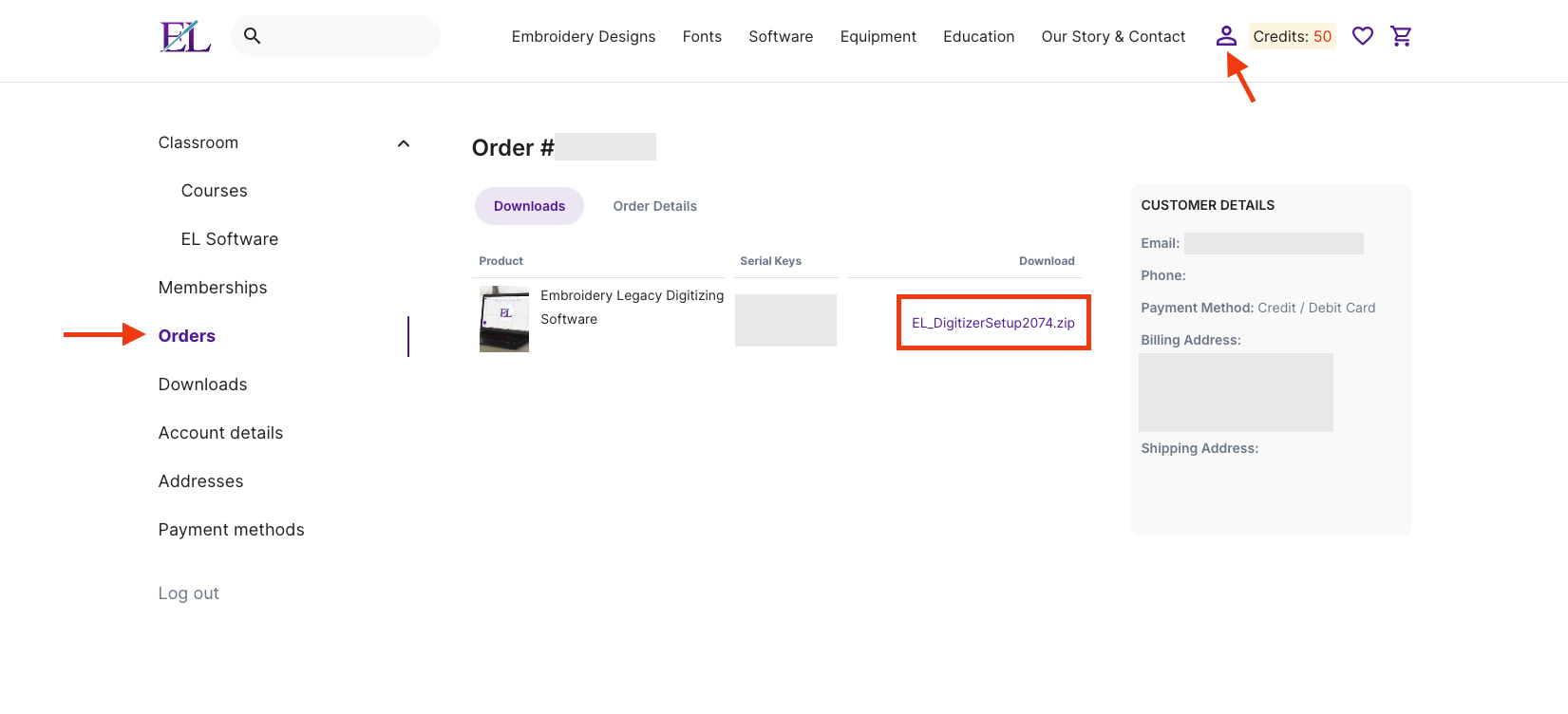The image size is (1568, 714).
Task: Click the Credits: 50 badge
Action: click(1293, 36)
